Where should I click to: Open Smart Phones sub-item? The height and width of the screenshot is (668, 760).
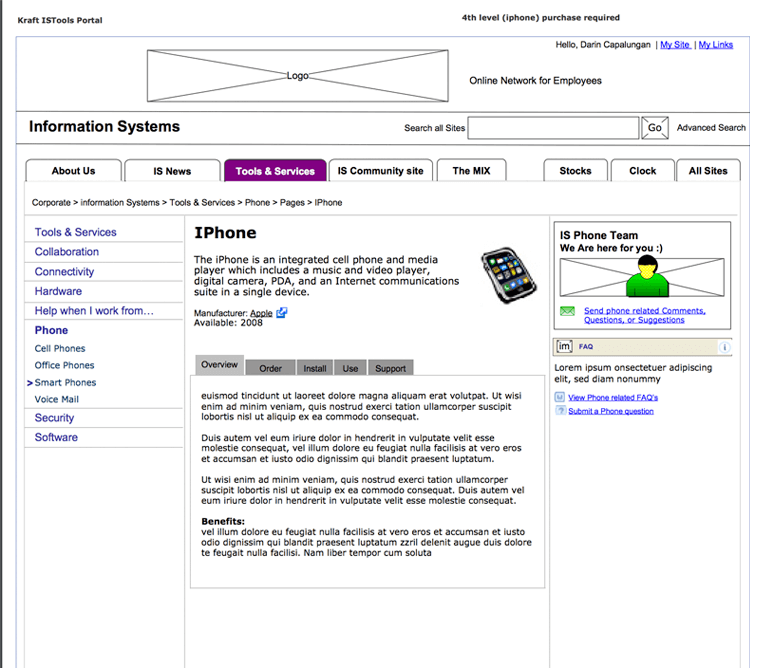tap(65, 382)
